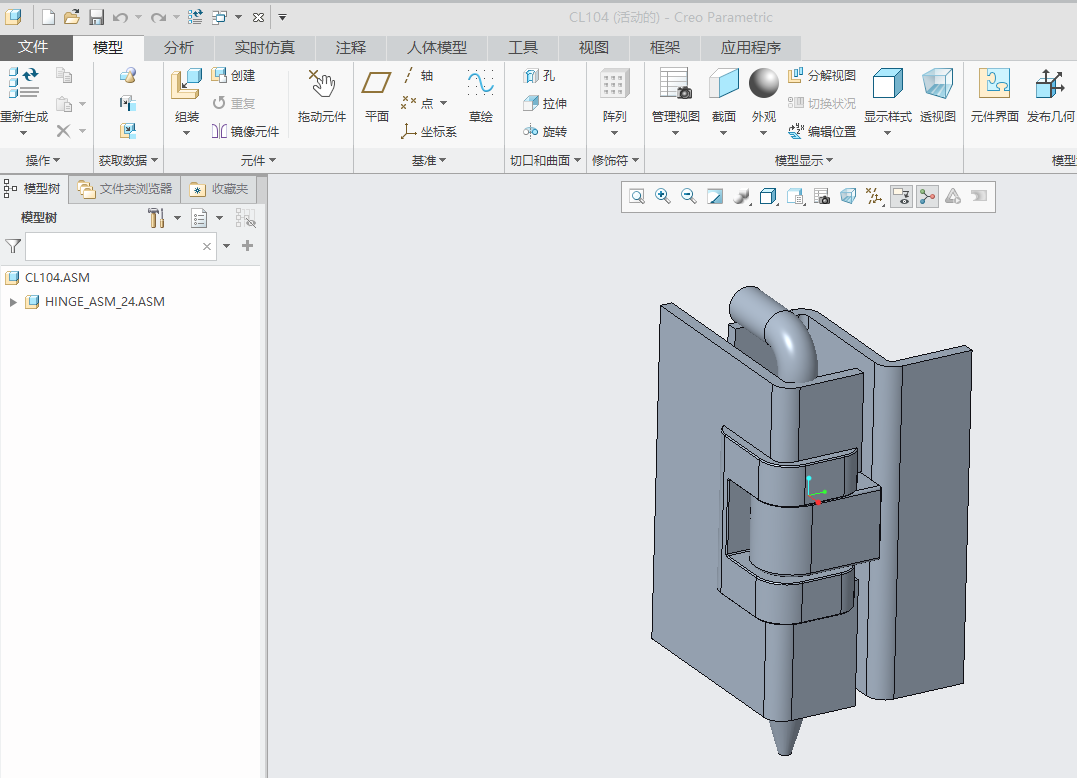Click the 平面 datum plane tool

point(376,97)
